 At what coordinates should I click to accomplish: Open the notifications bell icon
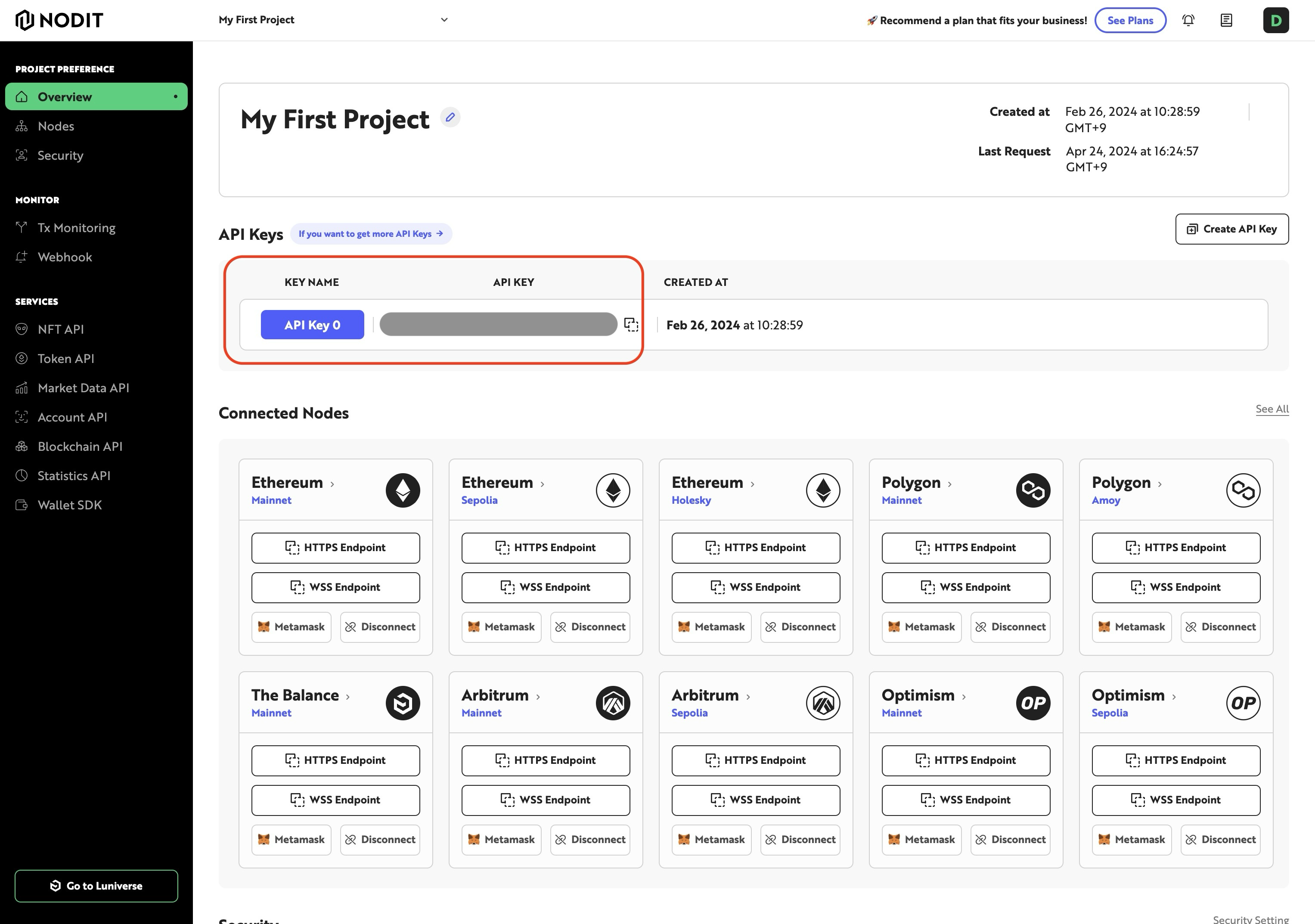click(x=1188, y=21)
